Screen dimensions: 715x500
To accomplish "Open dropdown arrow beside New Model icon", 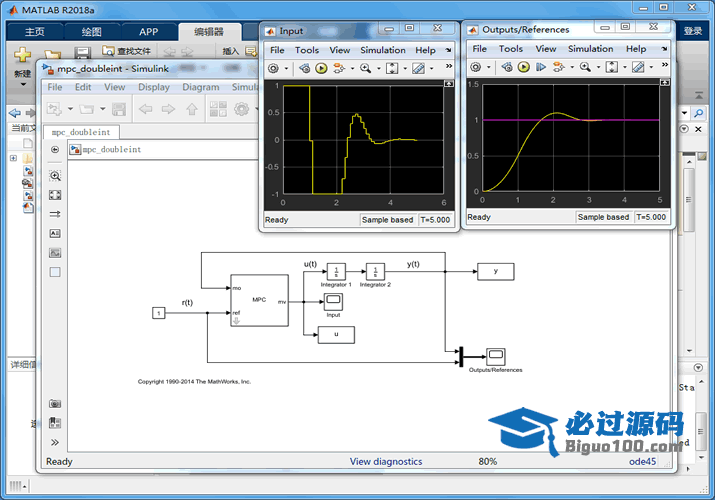I will 70,109.
